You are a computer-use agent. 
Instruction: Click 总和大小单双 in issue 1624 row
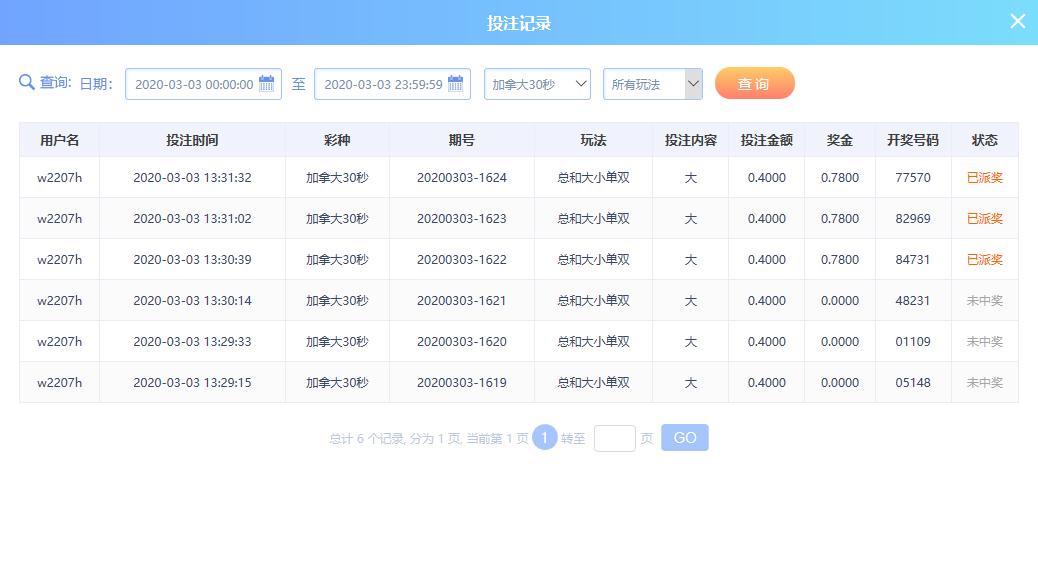pos(593,177)
